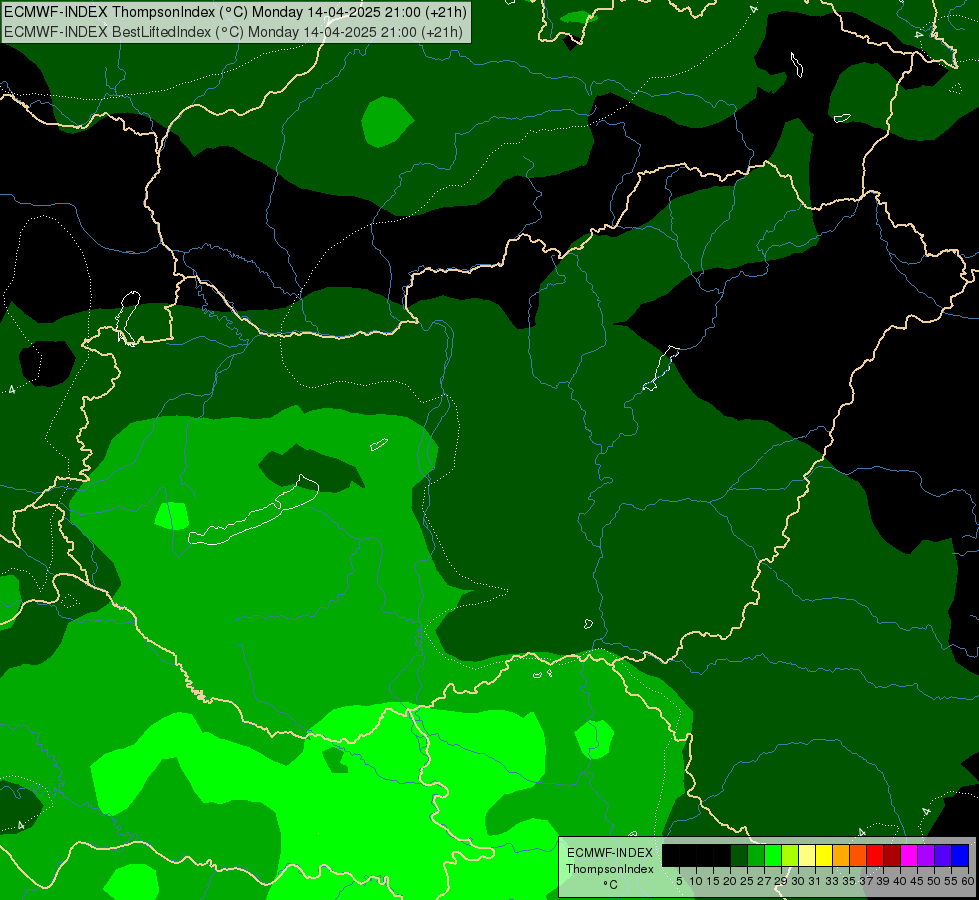The height and width of the screenshot is (900, 979).
Task: Click the legend tick value 20
Action: [x=730, y=881]
